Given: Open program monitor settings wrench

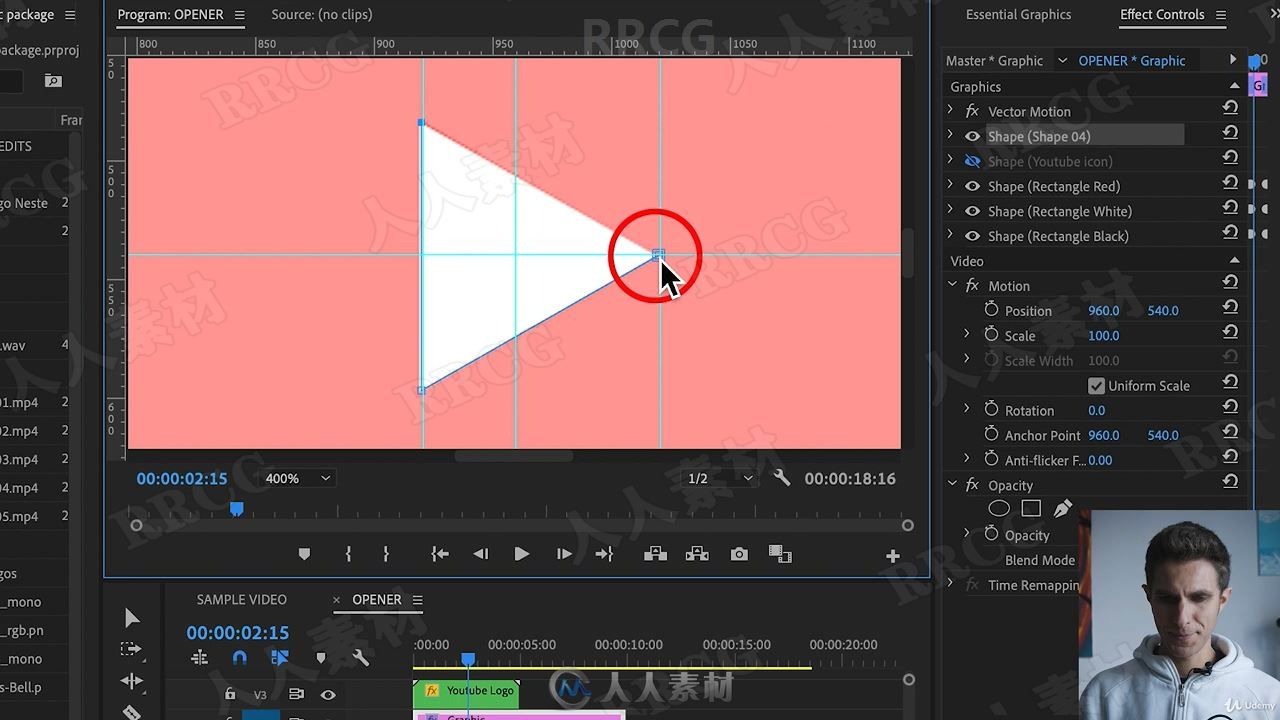Looking at the screenshot, I should pos(782,478).
